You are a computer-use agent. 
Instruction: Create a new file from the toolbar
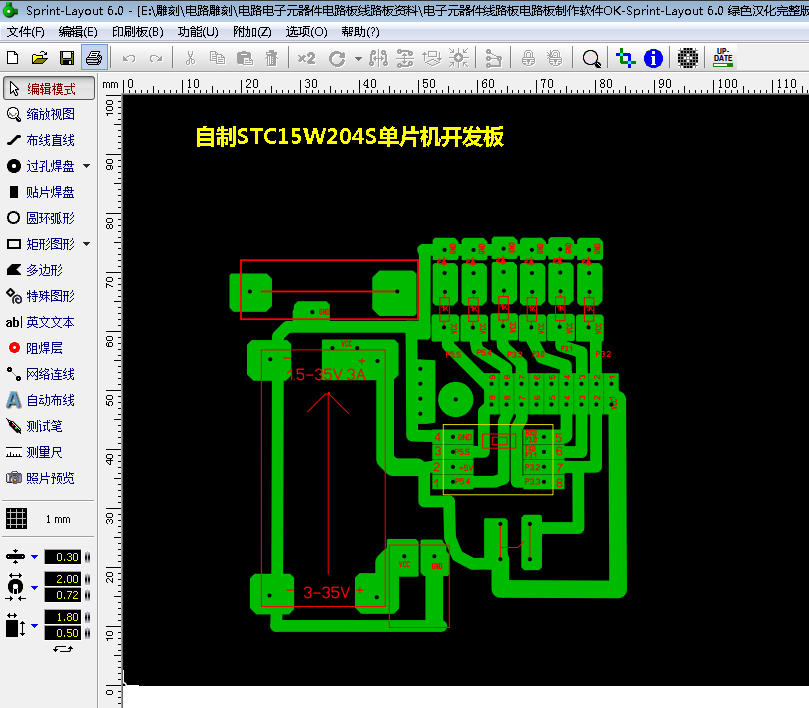click(x=13, y=58)
